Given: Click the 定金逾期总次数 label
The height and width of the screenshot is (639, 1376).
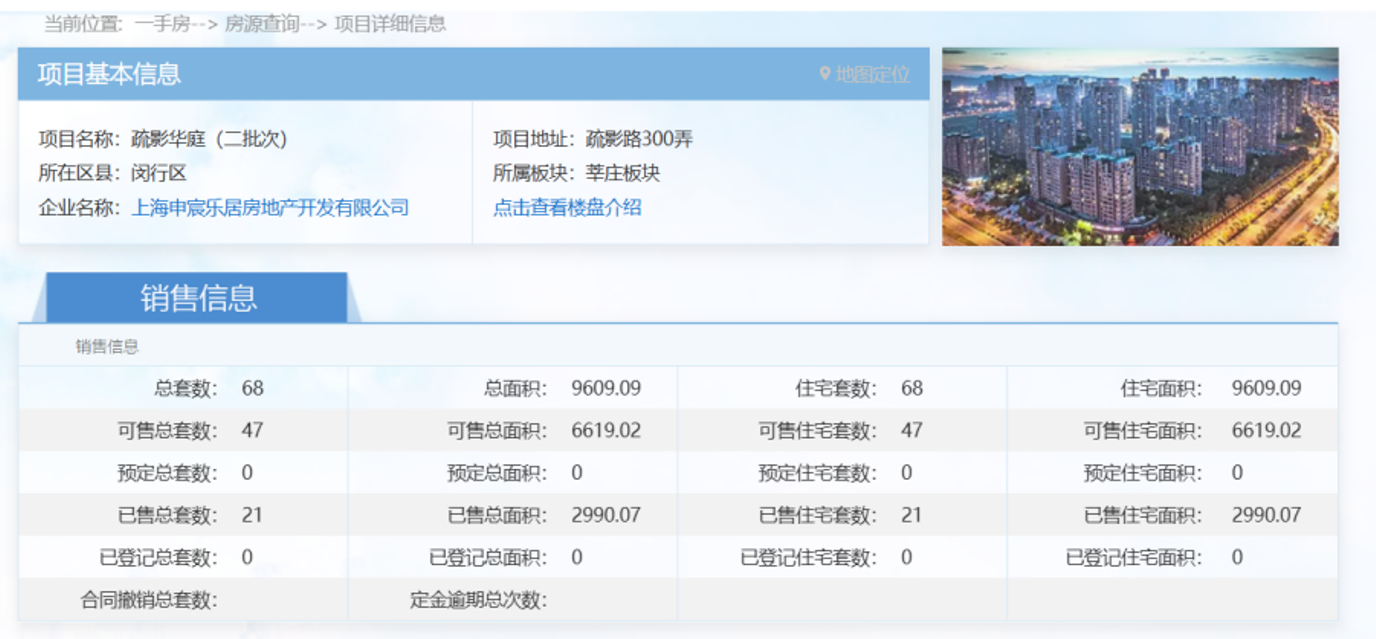Looking at the screenshot, I should pos(479,600).
